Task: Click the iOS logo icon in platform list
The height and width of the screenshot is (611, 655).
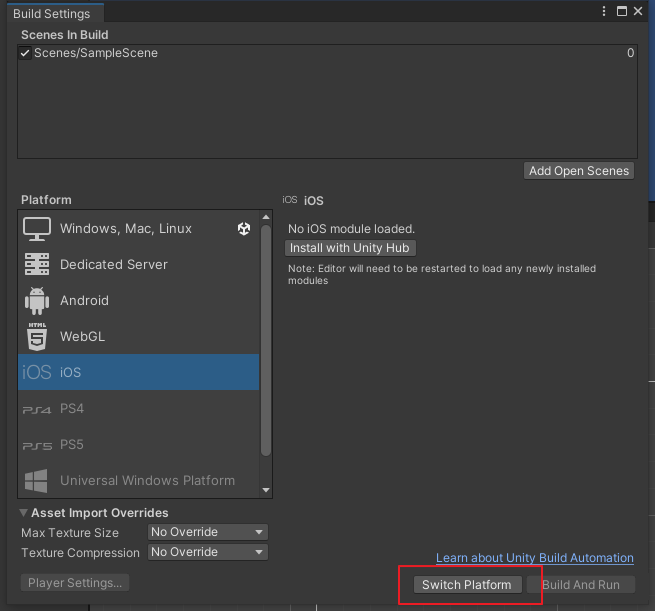Action: coord(37,372)
